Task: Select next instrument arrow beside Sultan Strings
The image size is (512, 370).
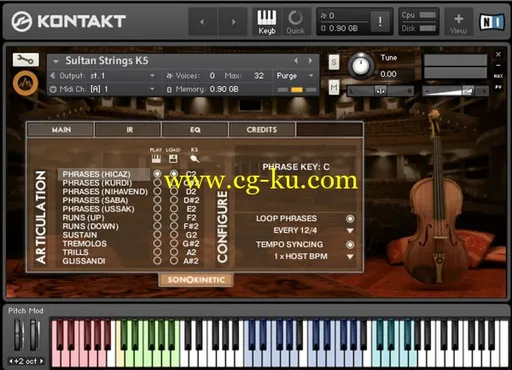Action: [x=310, y=61]
